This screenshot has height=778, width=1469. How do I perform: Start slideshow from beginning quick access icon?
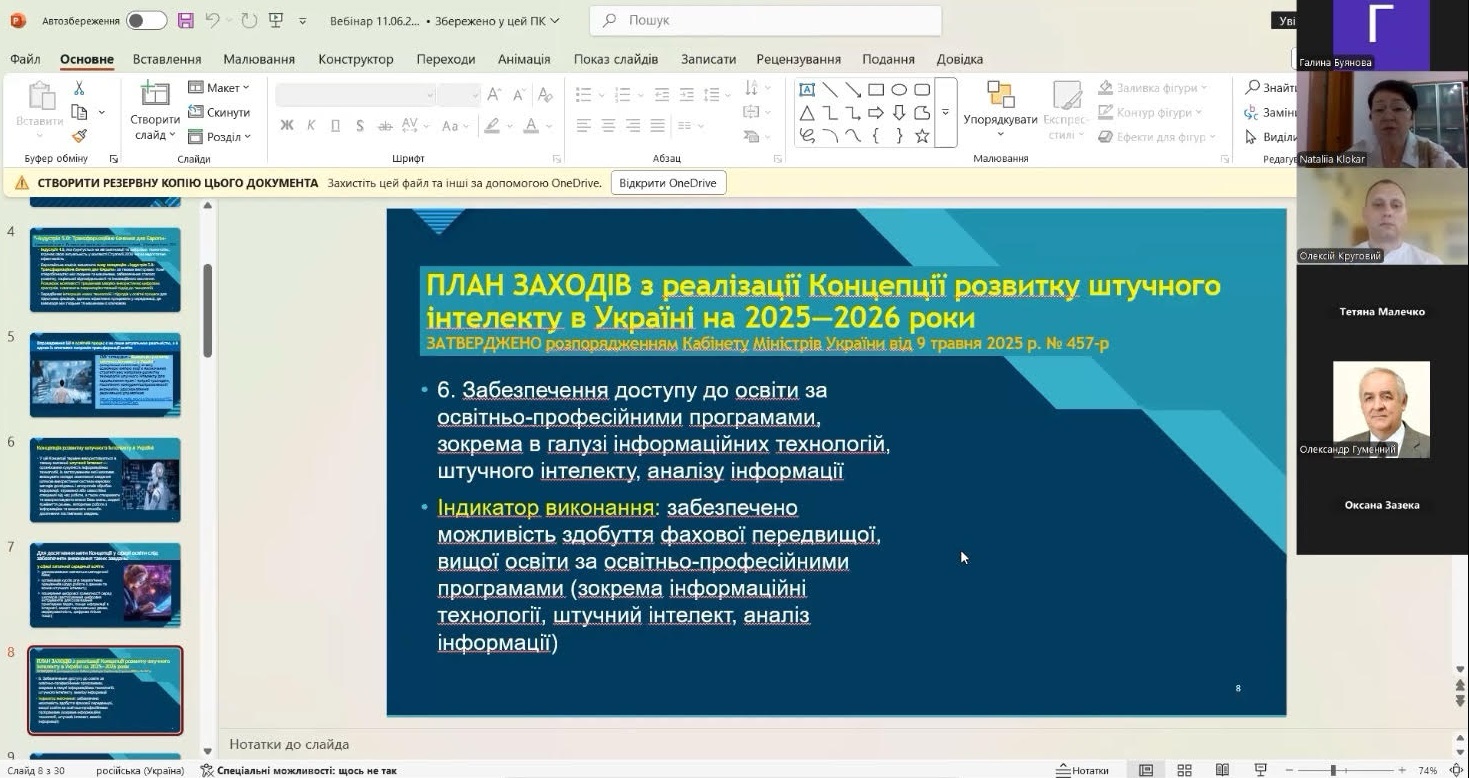pyautogui.click(x=276, y=20)
